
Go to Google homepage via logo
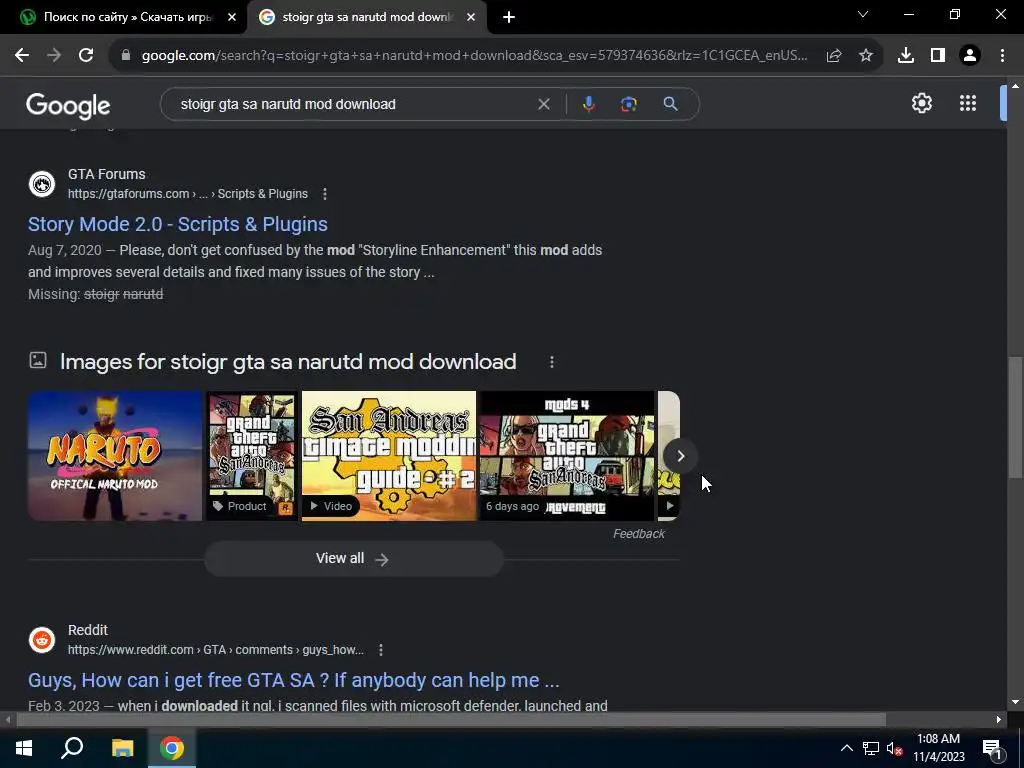point(69,106)
